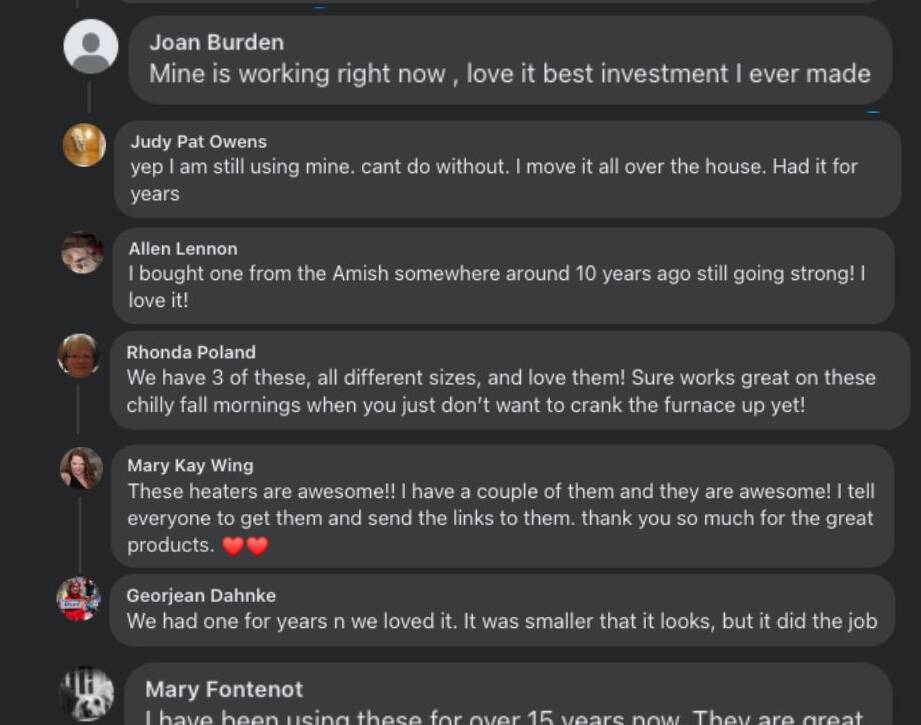Open the Mary Kay Wing name link
921x725 pixels.
click(190, 465)
